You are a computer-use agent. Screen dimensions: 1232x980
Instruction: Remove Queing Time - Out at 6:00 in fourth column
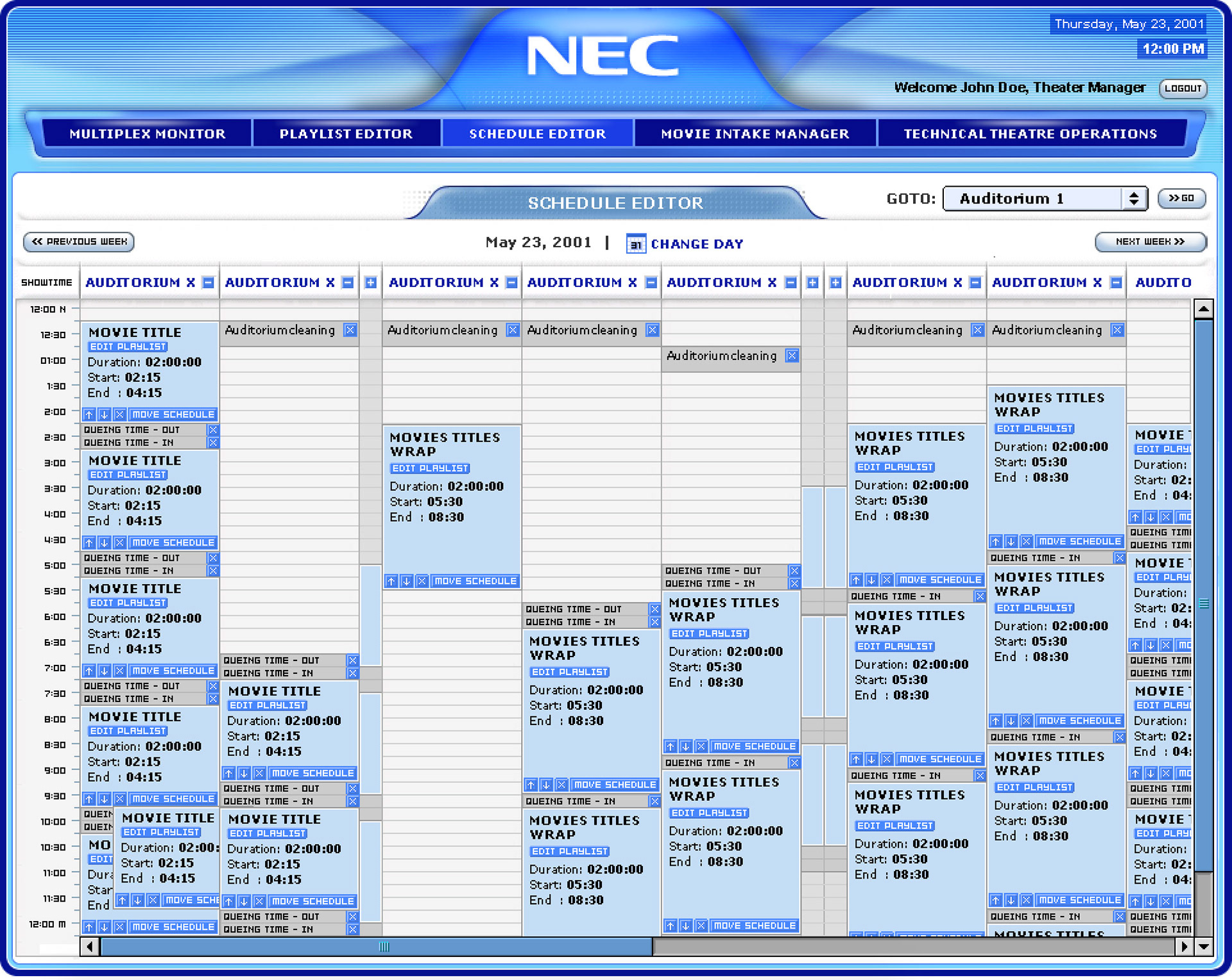pos(654,609)
